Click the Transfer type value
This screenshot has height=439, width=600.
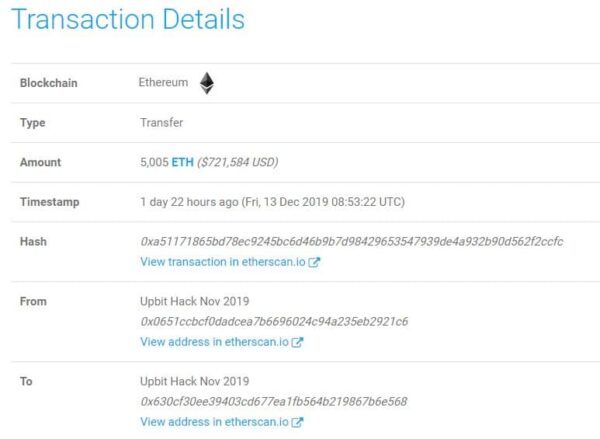click(161, 122)
